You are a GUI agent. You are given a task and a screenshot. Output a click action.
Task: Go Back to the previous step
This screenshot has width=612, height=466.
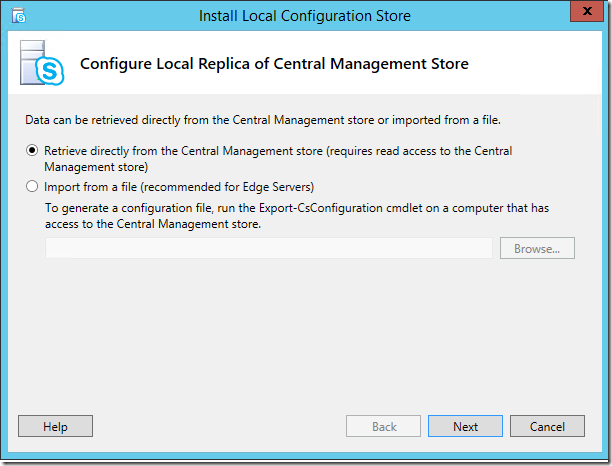pos(384,427)
